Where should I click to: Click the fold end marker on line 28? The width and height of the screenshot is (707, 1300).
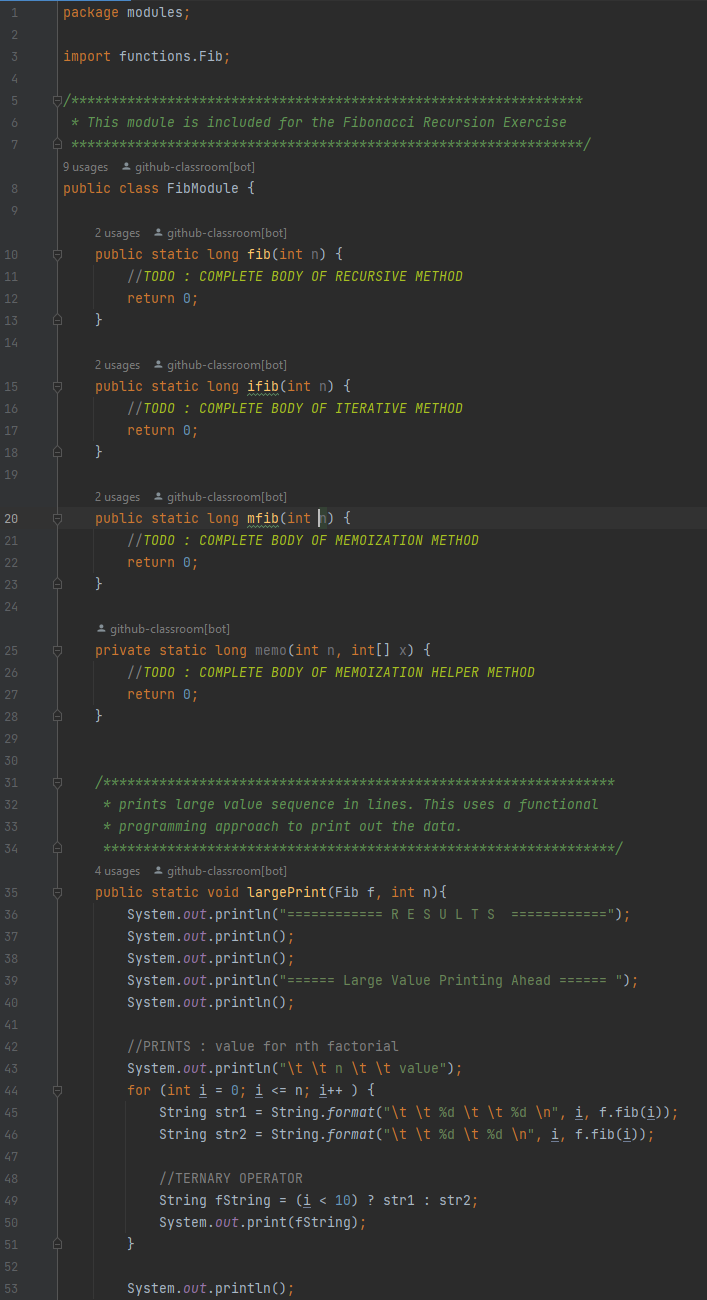(x=57, y=716)
